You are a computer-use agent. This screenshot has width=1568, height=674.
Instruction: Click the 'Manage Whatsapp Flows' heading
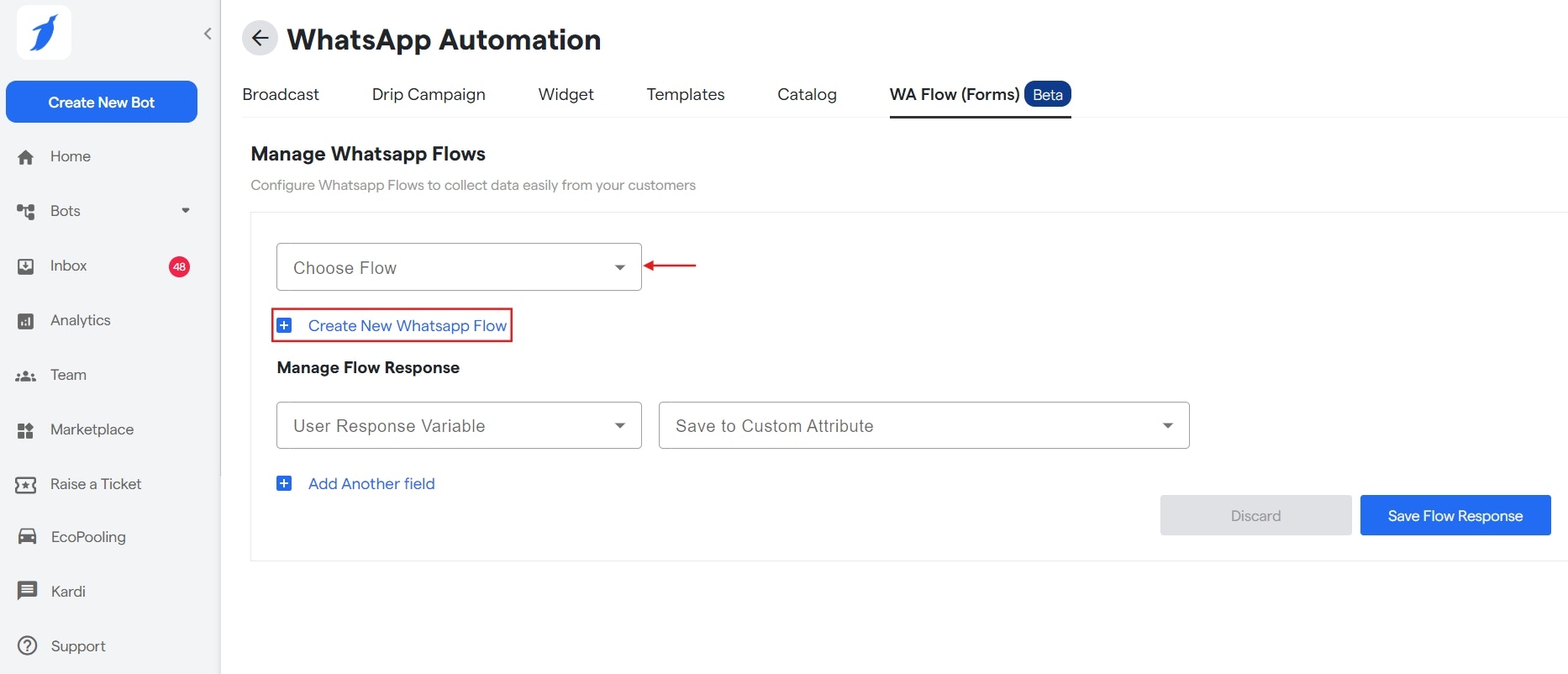click(x=368, y=154)
